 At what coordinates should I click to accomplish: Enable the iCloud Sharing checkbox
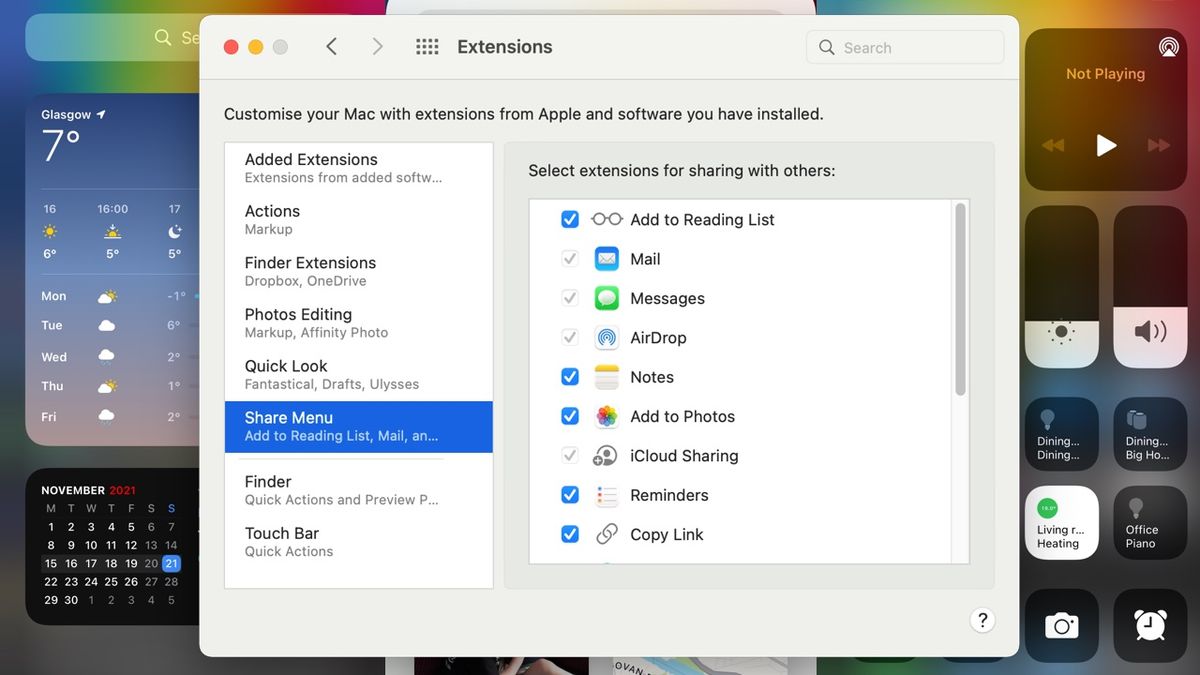569,455
